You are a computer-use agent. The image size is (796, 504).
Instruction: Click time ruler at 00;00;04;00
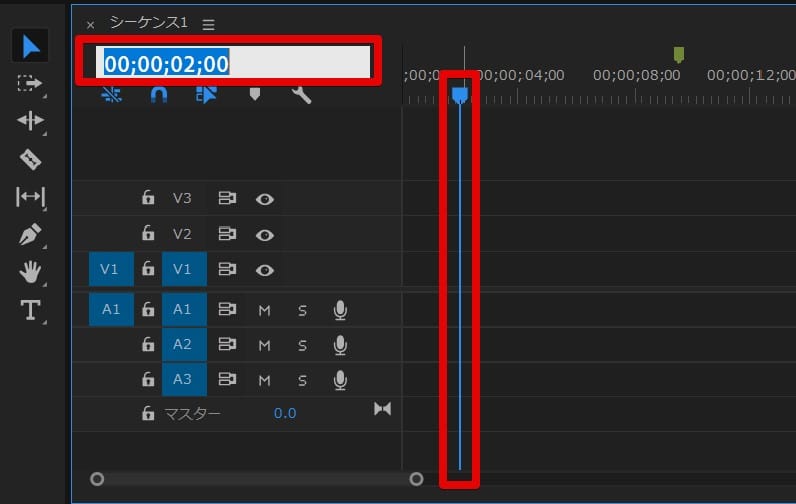[521, 75]
